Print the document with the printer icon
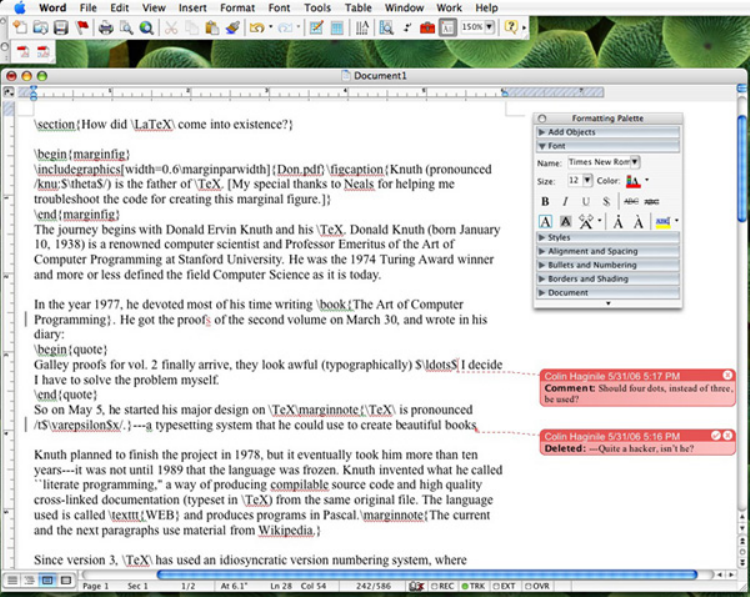Image resolution: width=750 pixels, height=597 pixels. click(106, 27)
